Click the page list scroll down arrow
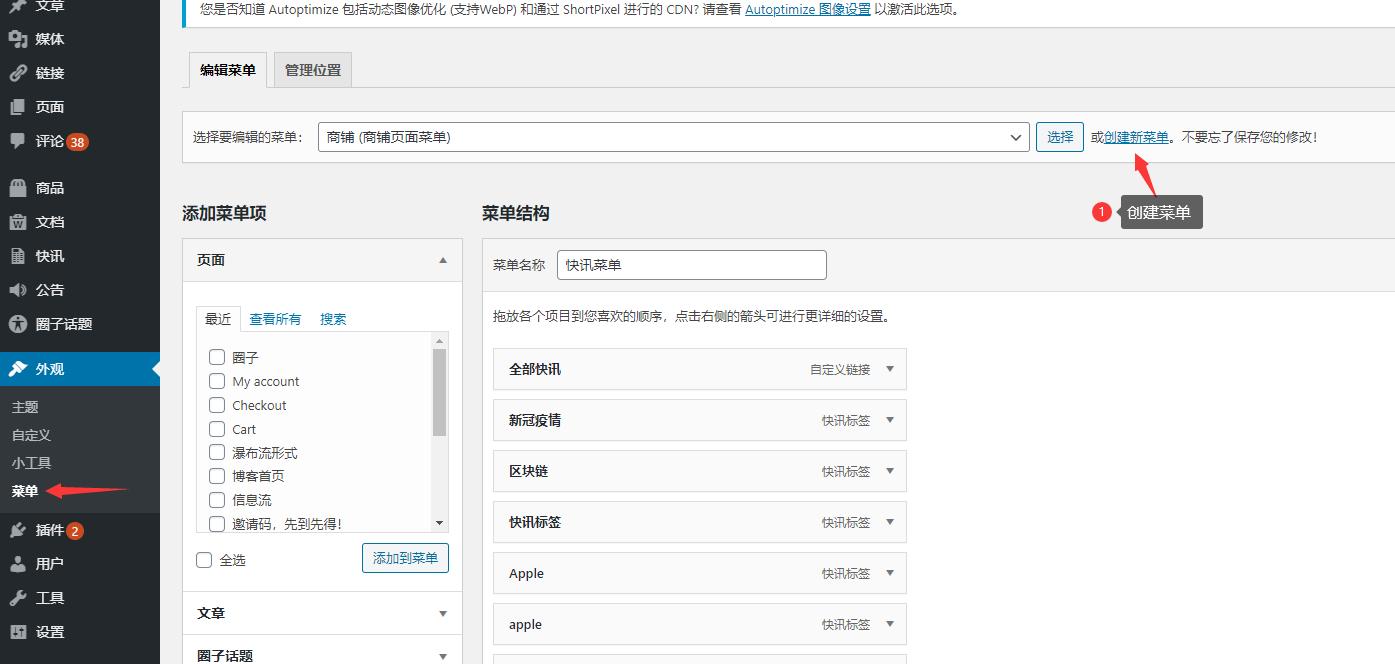 [x=439, y=523]
